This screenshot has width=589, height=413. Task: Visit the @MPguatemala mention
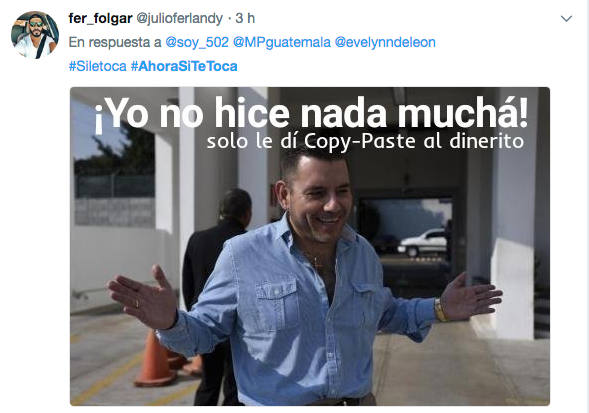pos(282,42)
